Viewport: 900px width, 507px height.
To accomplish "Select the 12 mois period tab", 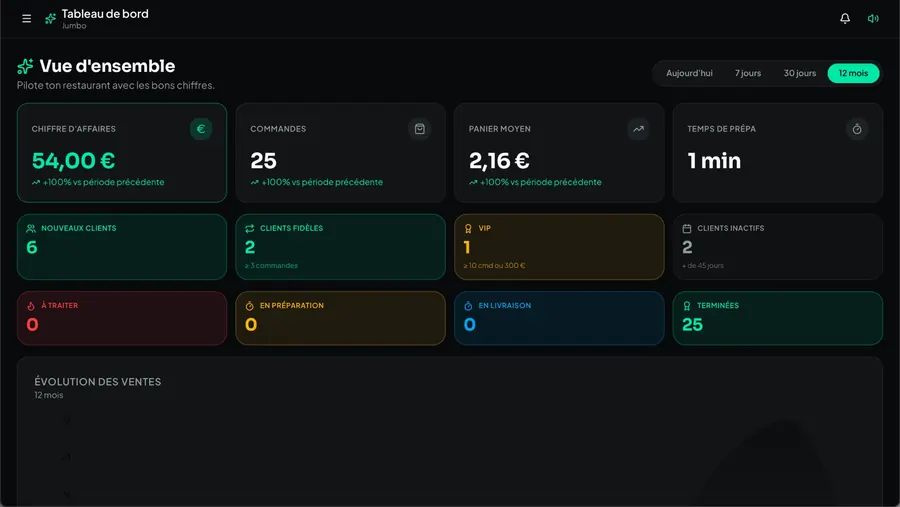I will coord(853,73).
